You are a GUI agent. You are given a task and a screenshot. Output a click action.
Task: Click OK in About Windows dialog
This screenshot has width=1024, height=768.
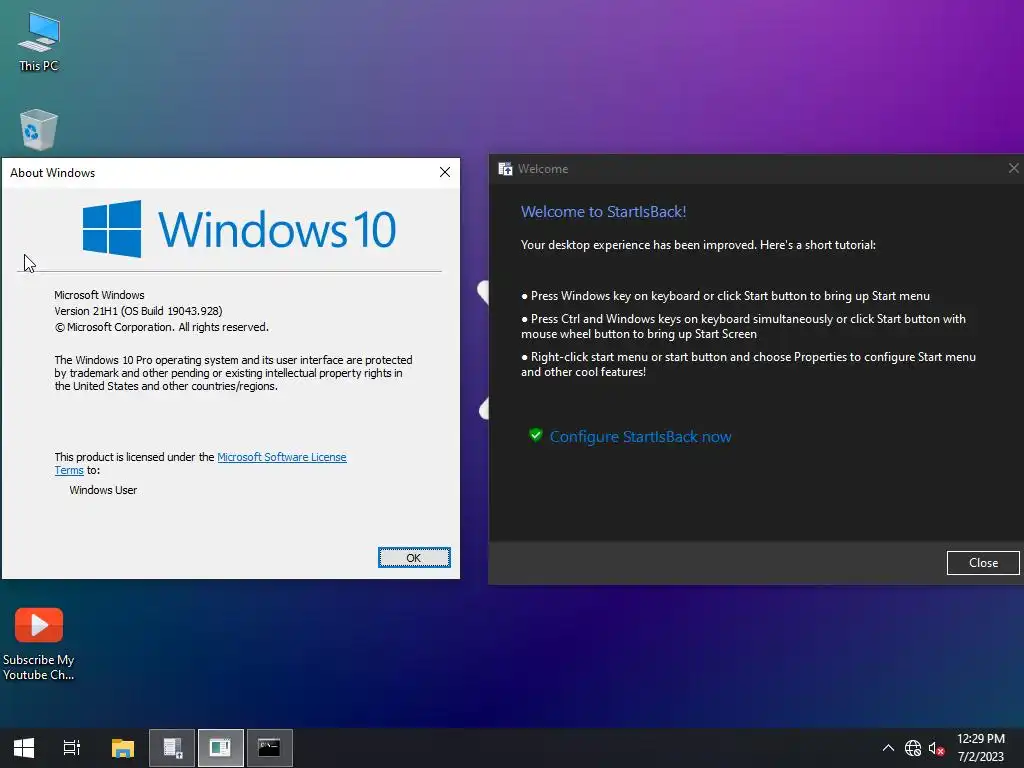(414, 558)
